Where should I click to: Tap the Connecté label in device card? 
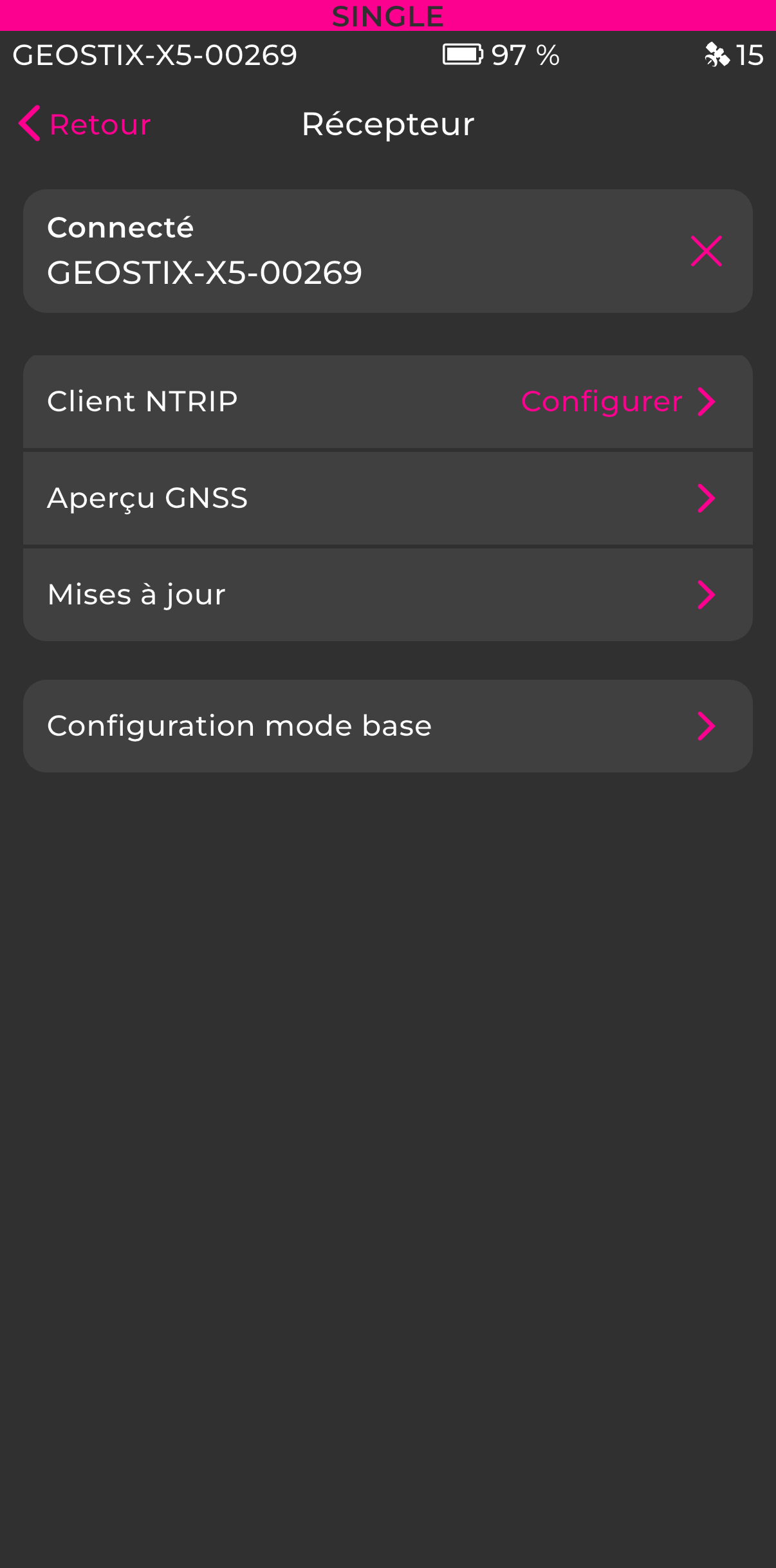point(120,228)
